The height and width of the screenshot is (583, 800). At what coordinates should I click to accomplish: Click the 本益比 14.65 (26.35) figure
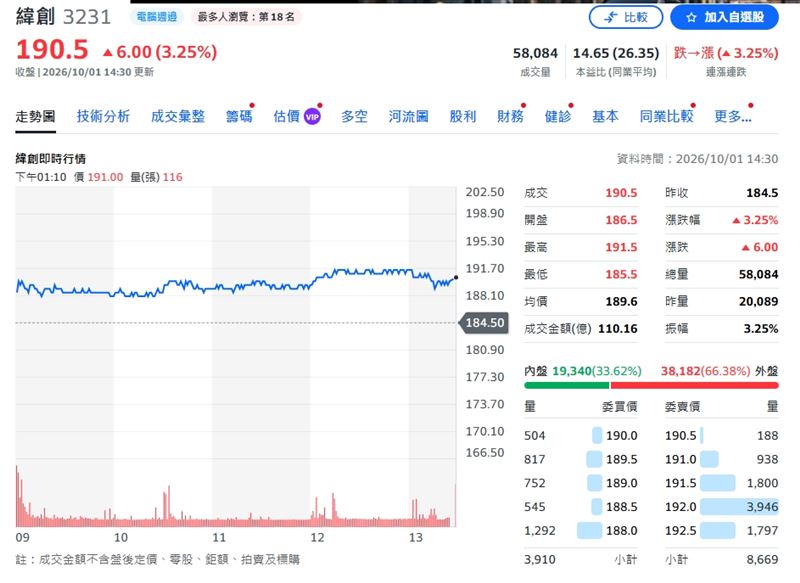click(616, 53)
